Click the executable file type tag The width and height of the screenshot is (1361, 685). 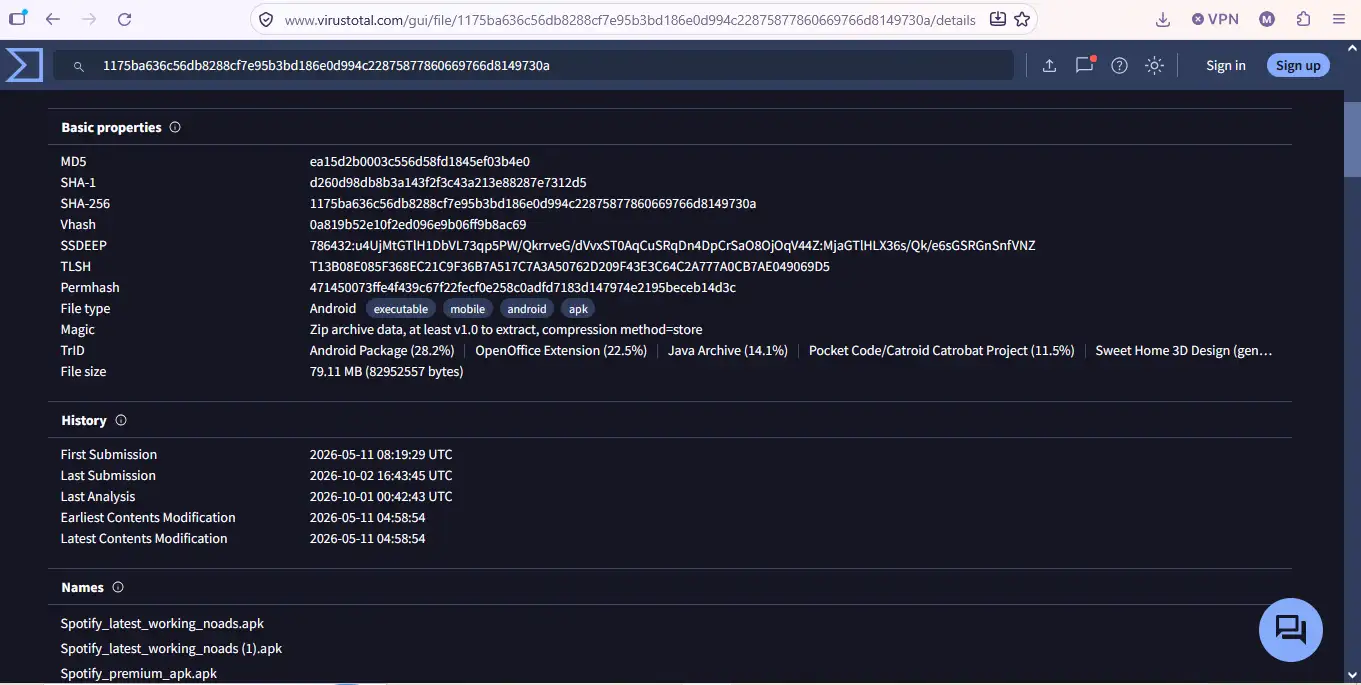(x=401, y=309)
